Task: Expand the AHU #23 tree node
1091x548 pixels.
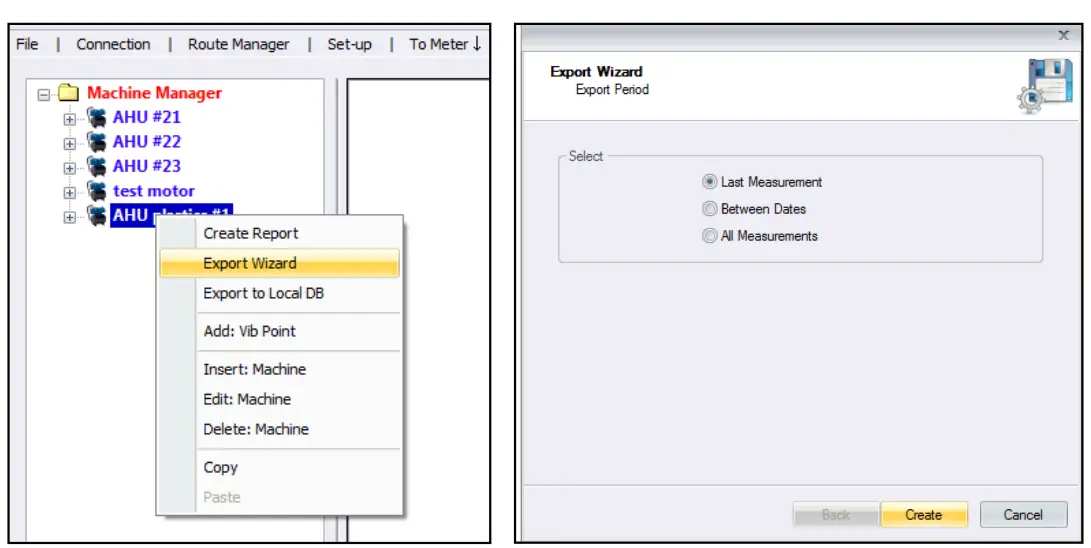Action: (x=70, y=168)
